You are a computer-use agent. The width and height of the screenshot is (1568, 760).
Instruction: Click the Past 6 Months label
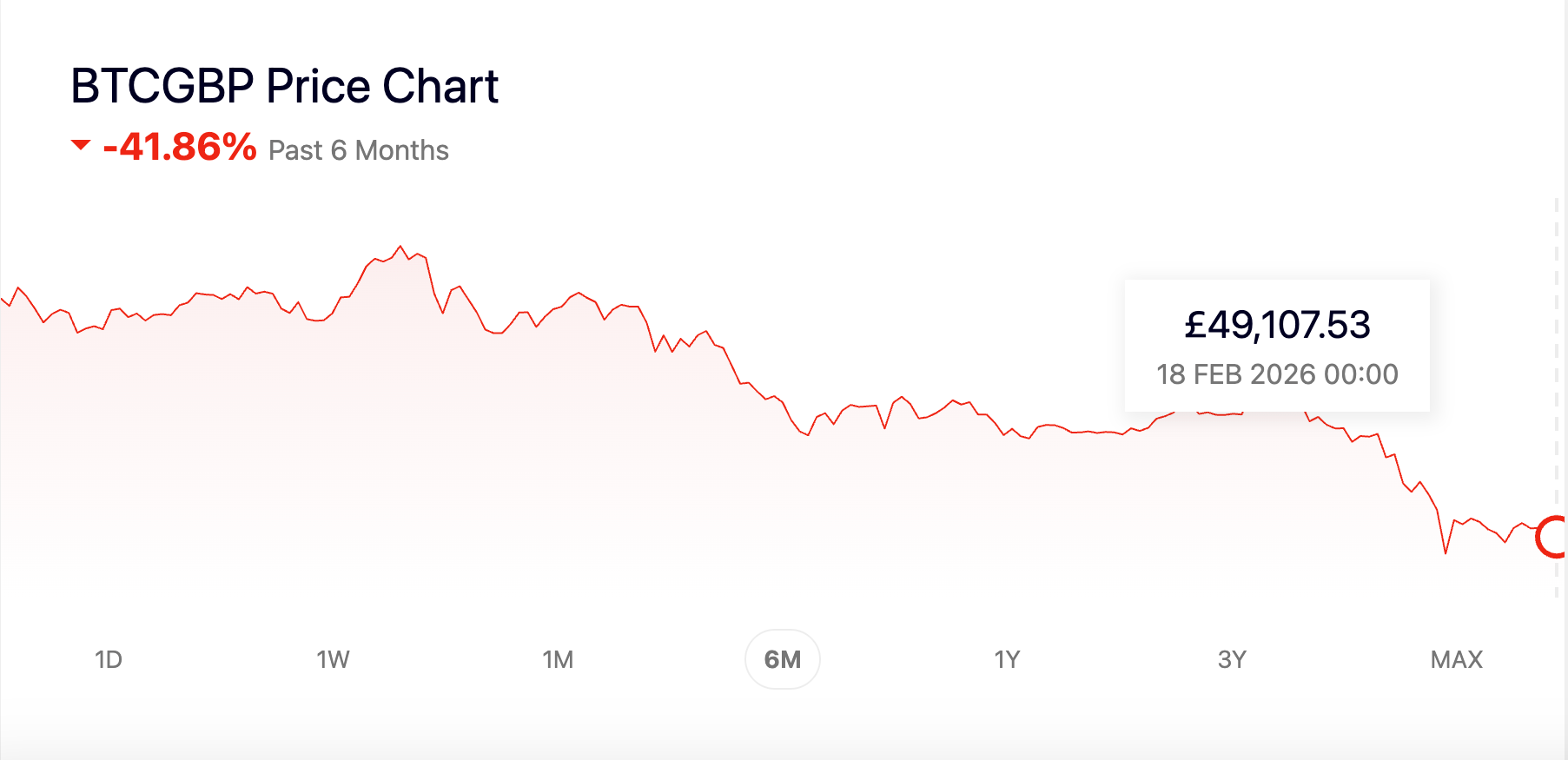coord(359,150)
